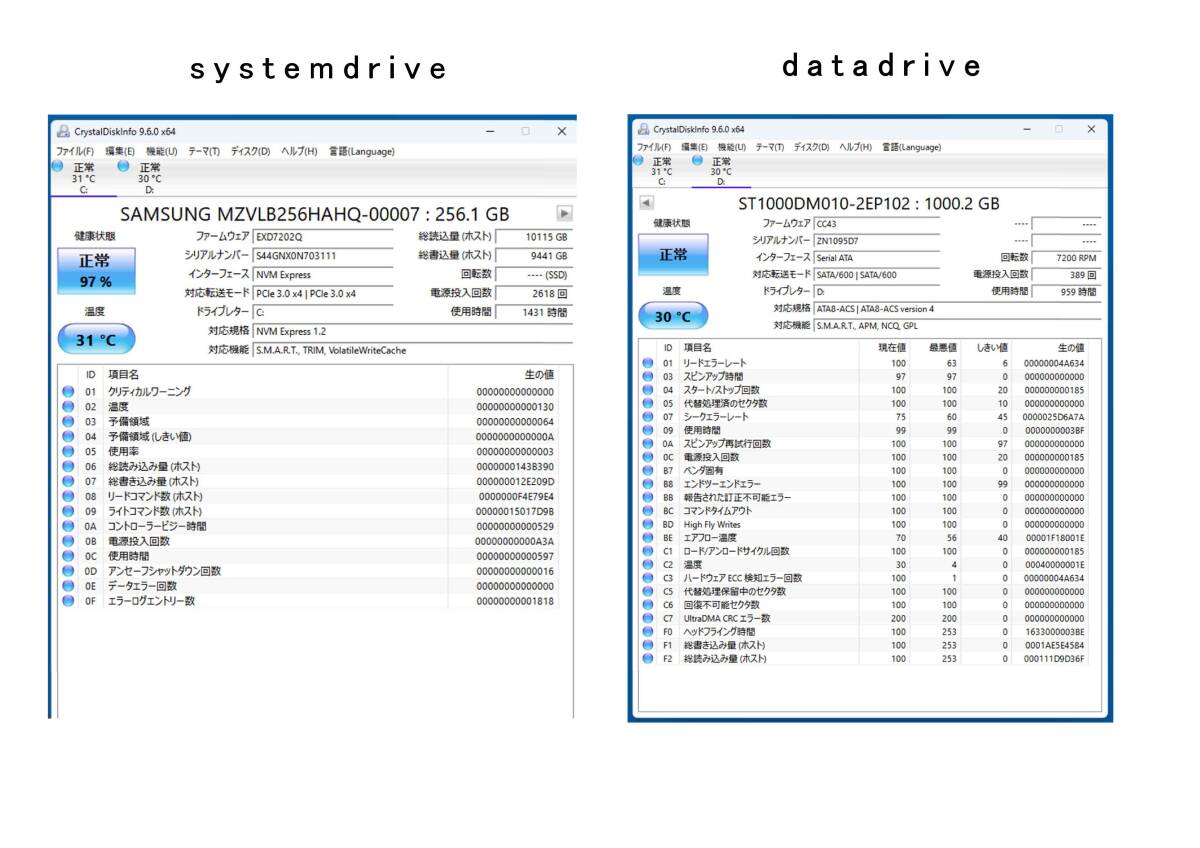1200x848 pixels.
Task: Open テーマ(T) menu in Samsung window
Action: tap(204, 151)
